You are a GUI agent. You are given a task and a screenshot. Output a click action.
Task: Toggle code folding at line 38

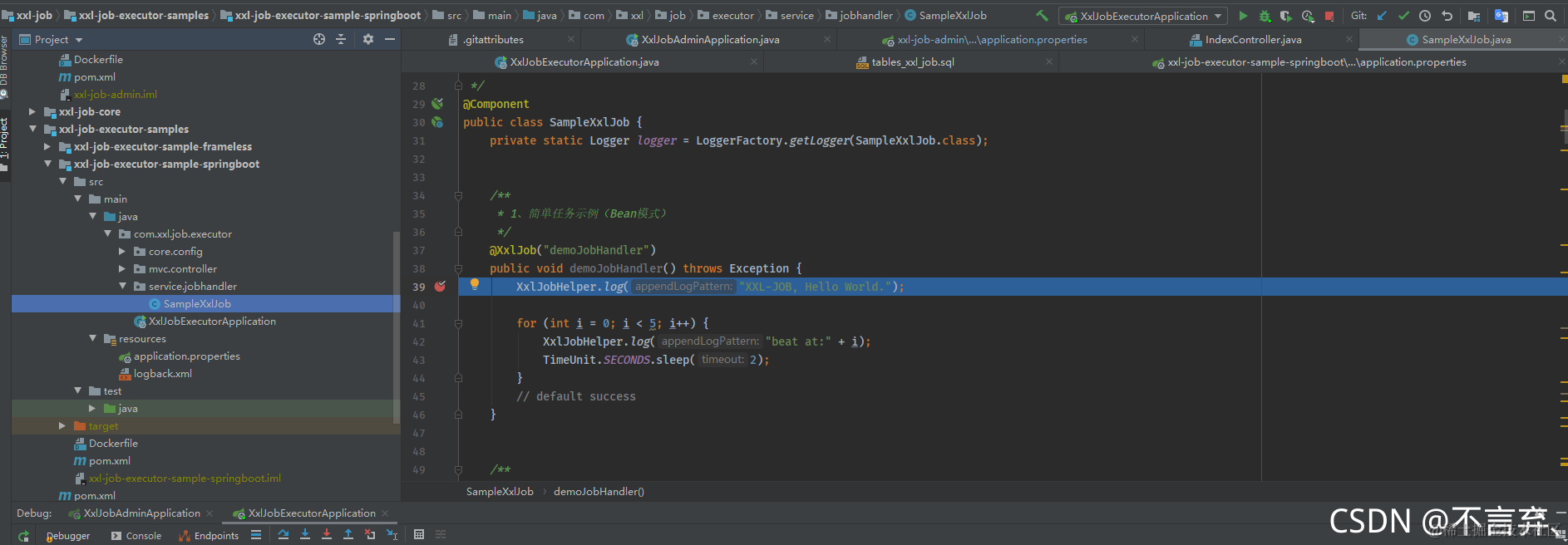pyautogui.click(x=458, y=268)
